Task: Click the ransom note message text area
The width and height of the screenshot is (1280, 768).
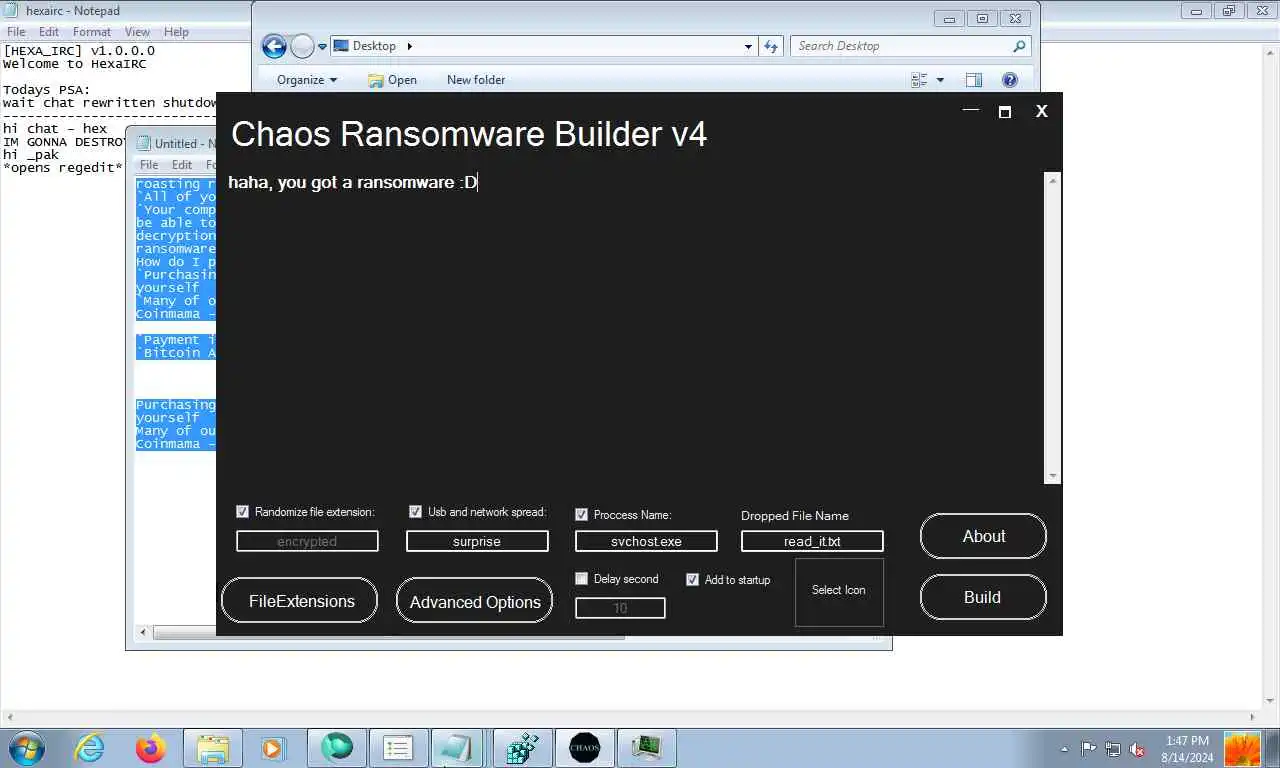Action: (634, 328)
